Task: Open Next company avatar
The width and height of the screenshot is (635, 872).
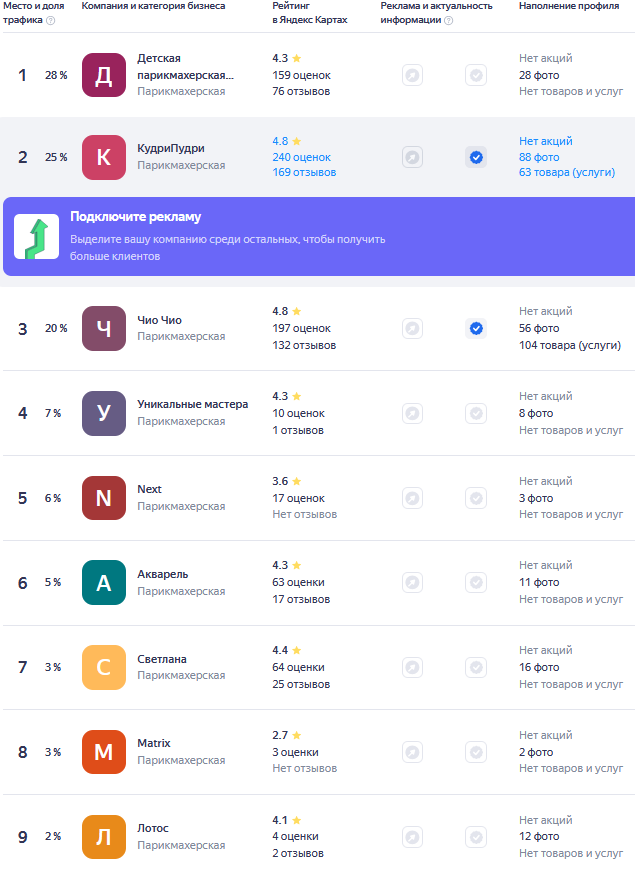Action: pos(104,498)
